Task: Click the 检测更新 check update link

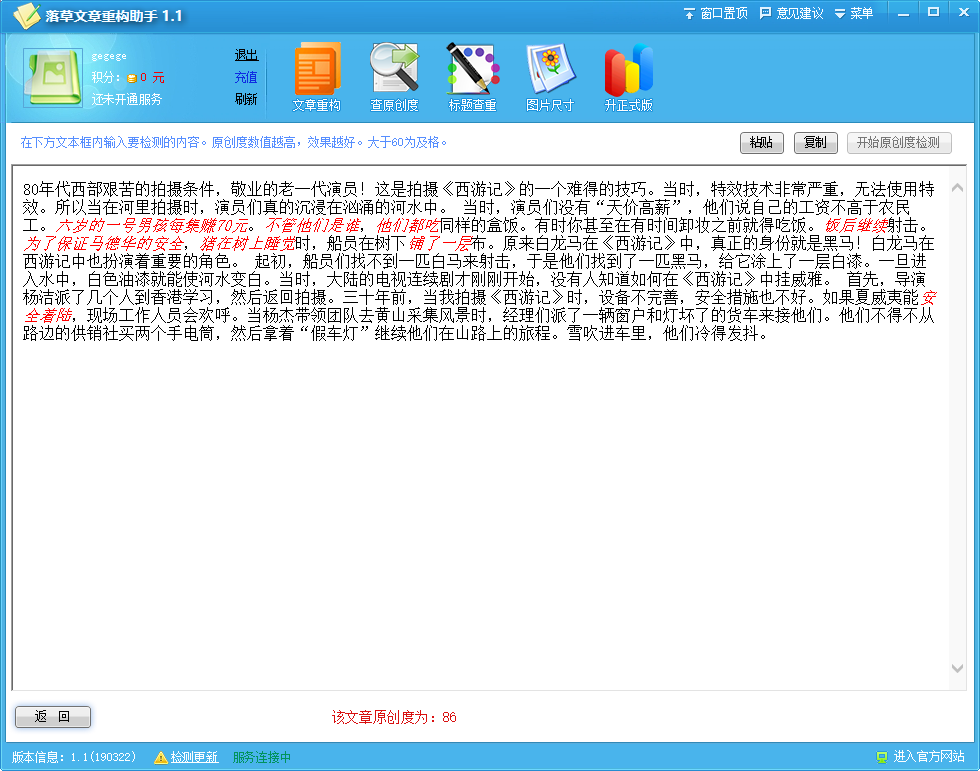Action: point(194,757)
